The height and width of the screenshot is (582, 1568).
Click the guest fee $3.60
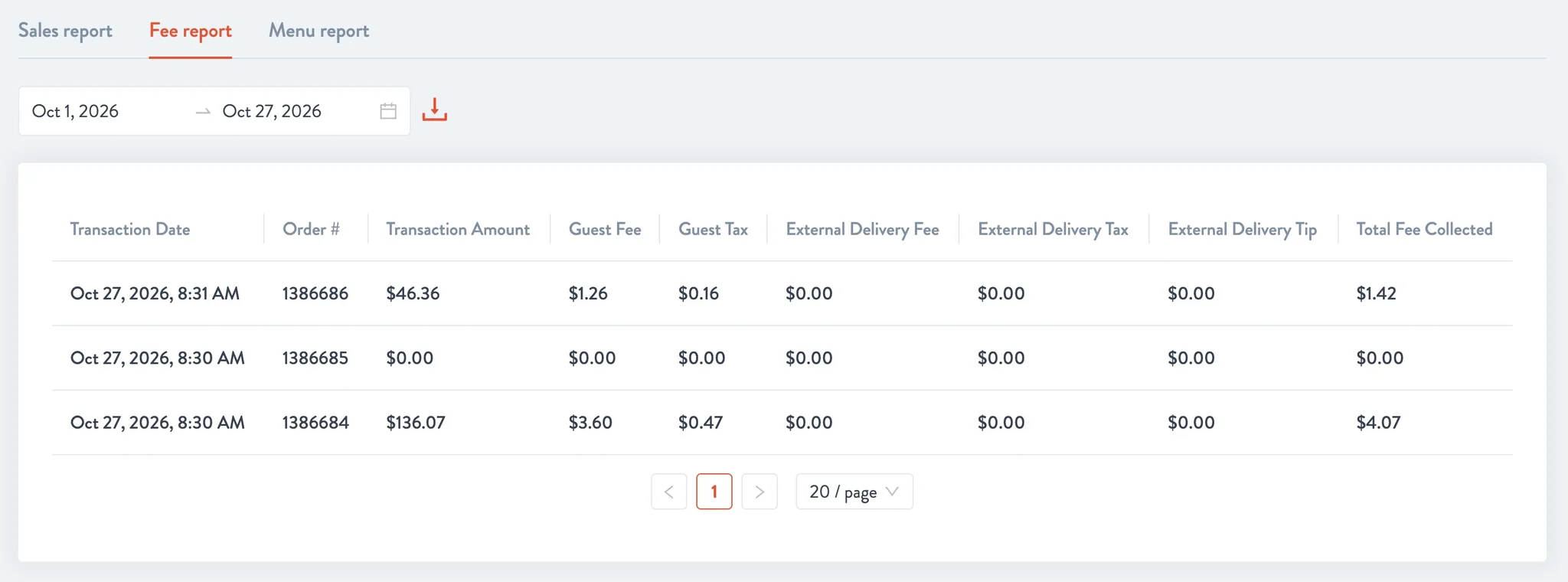590,422
